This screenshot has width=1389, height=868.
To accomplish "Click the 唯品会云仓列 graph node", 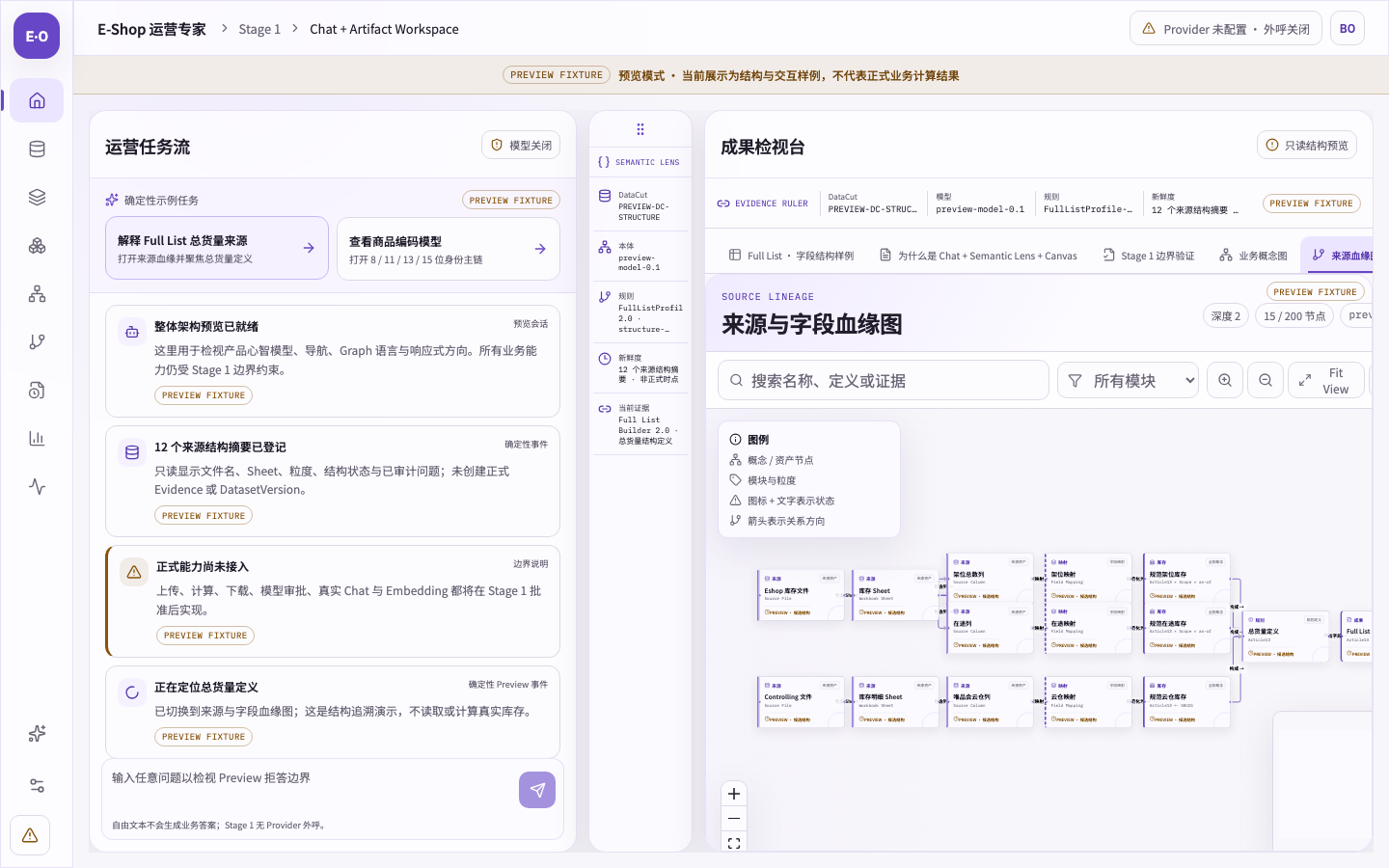I will point(990,701).
